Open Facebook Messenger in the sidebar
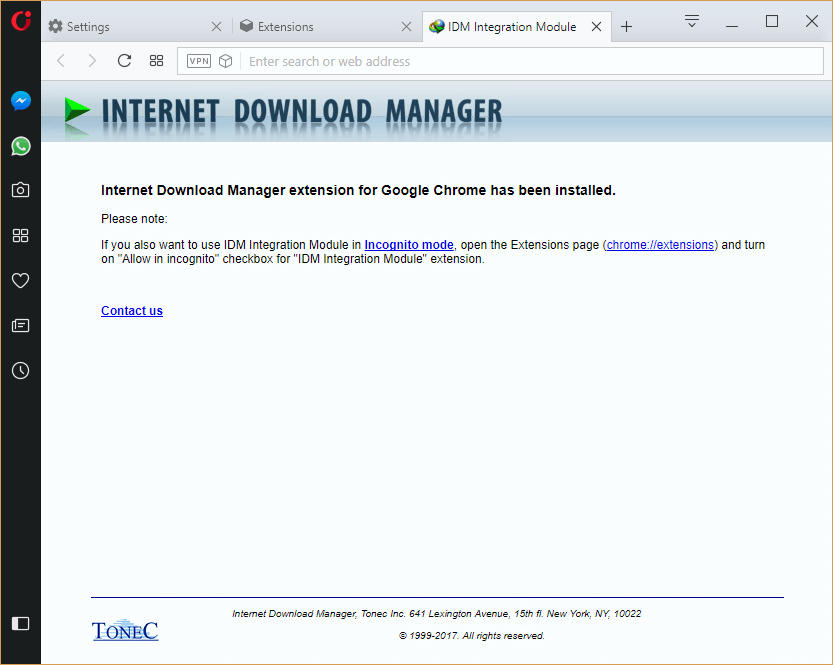833x665 pixels. (21, 101)
